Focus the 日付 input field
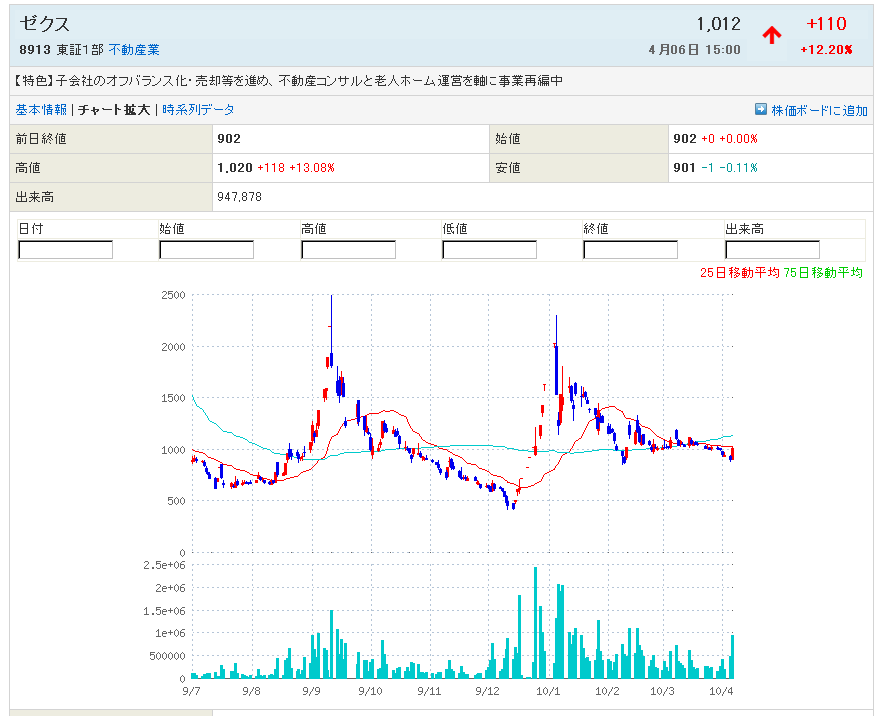Screen dimensions: 883x716 (x=66, y=250)
